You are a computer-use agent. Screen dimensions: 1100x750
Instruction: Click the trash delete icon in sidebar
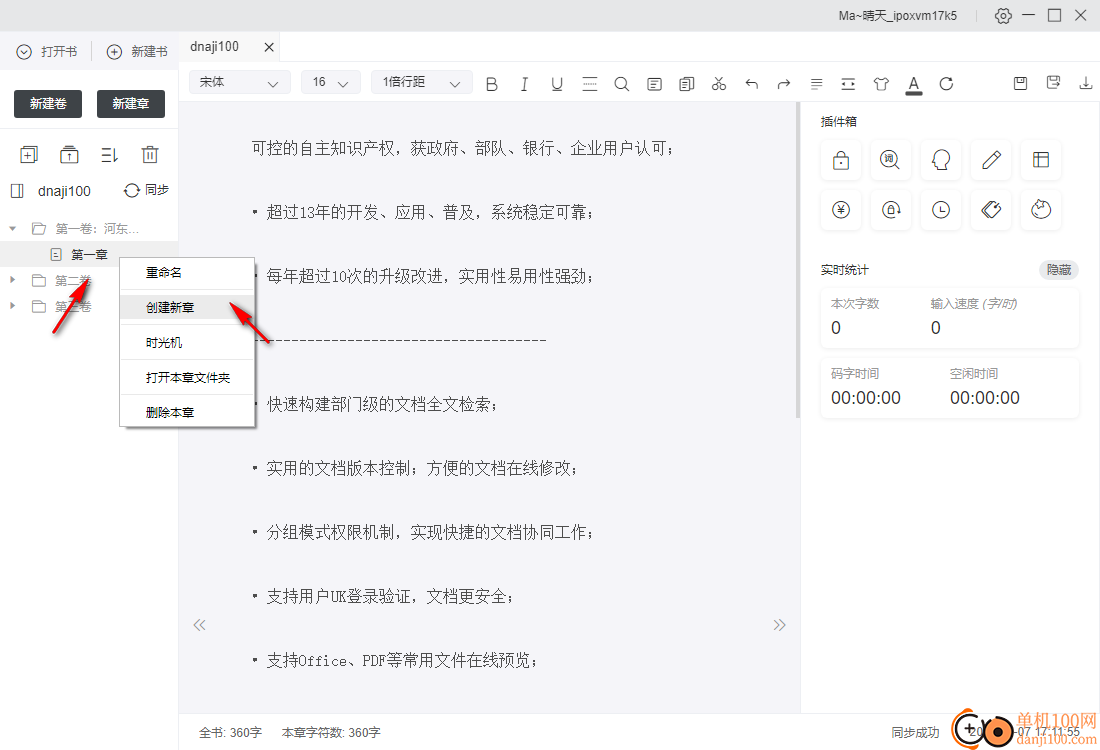coord(150,154)
